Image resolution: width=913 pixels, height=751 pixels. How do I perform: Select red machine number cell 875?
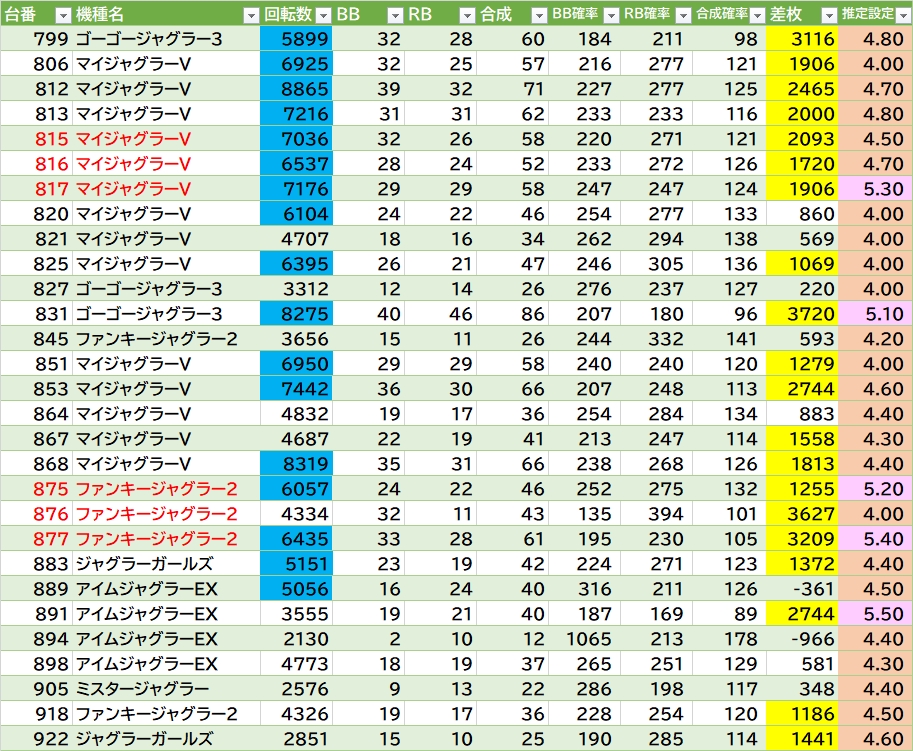point(36,490)
